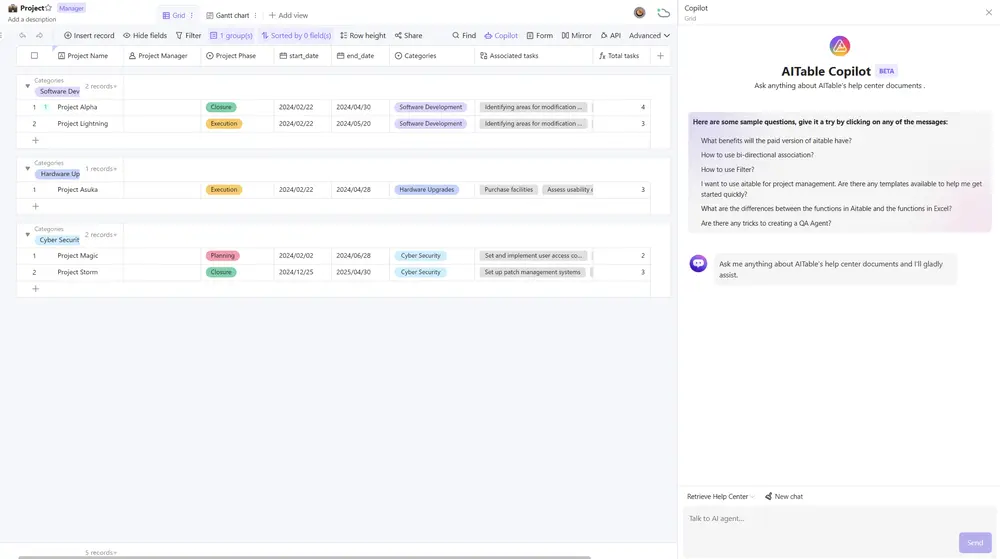Click the Associated tasks column header

533,55
